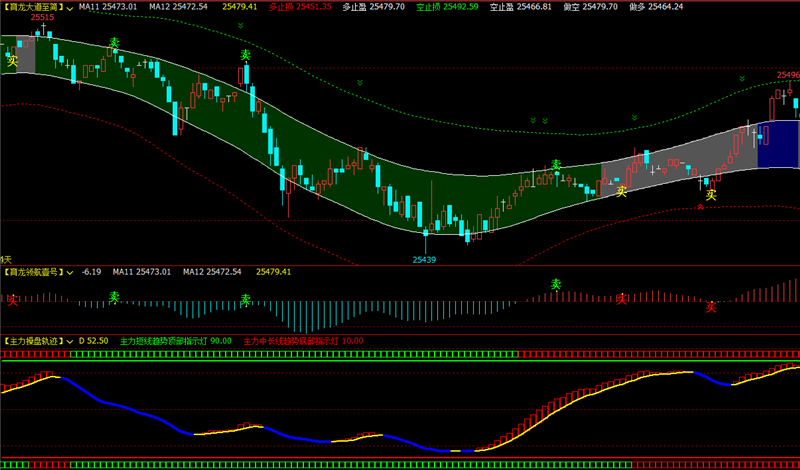Click the candlestick at the 25439 low
800x470 pixels.
[x=425, y=241]
